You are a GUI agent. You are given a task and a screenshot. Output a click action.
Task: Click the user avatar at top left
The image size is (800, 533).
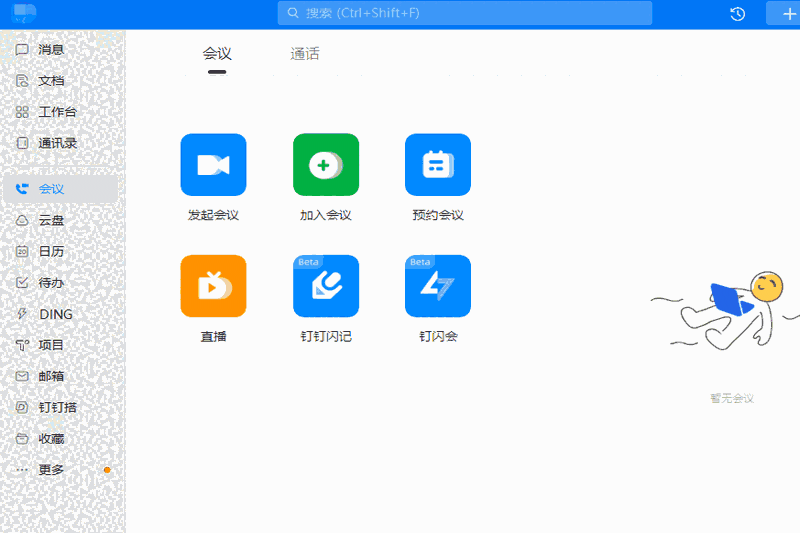[x=23, y=13]
